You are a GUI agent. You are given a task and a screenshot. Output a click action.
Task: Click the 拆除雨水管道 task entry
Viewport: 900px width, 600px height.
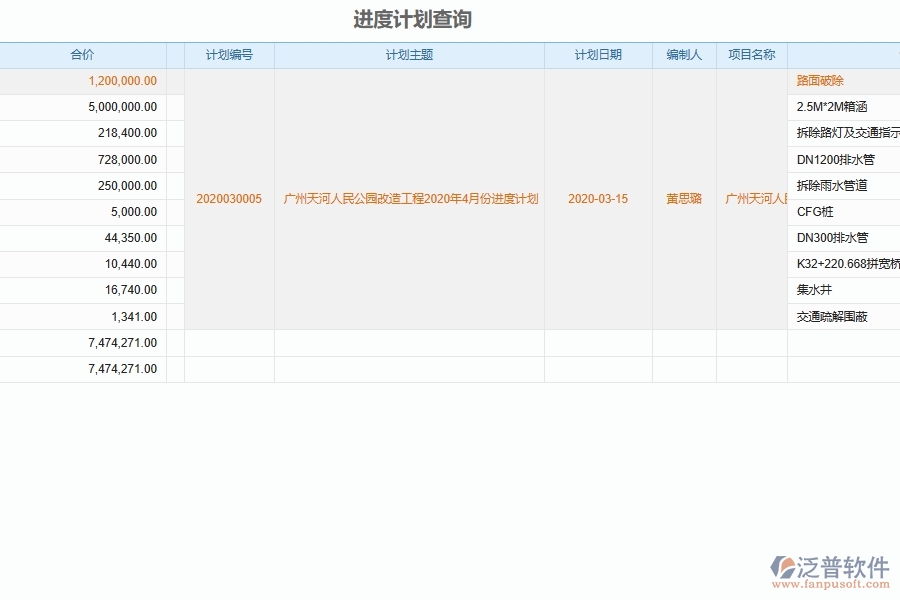(832, 185)
